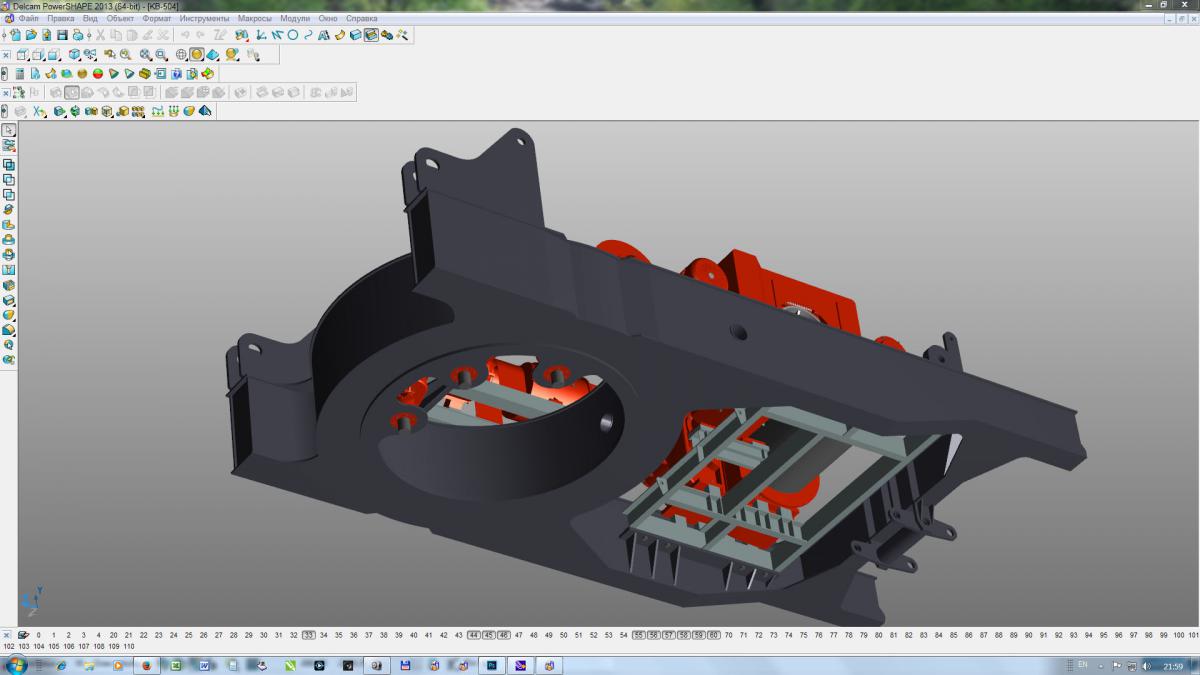Click the Print icon in the main toolbar
1200x675 pixels.
tap(78, 35)
